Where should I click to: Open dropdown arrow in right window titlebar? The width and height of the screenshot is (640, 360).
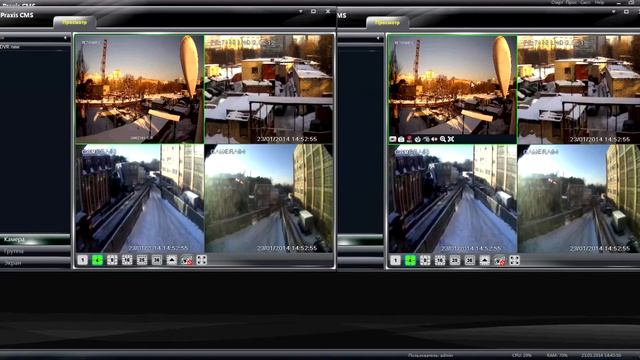click(x=613, y=11)
